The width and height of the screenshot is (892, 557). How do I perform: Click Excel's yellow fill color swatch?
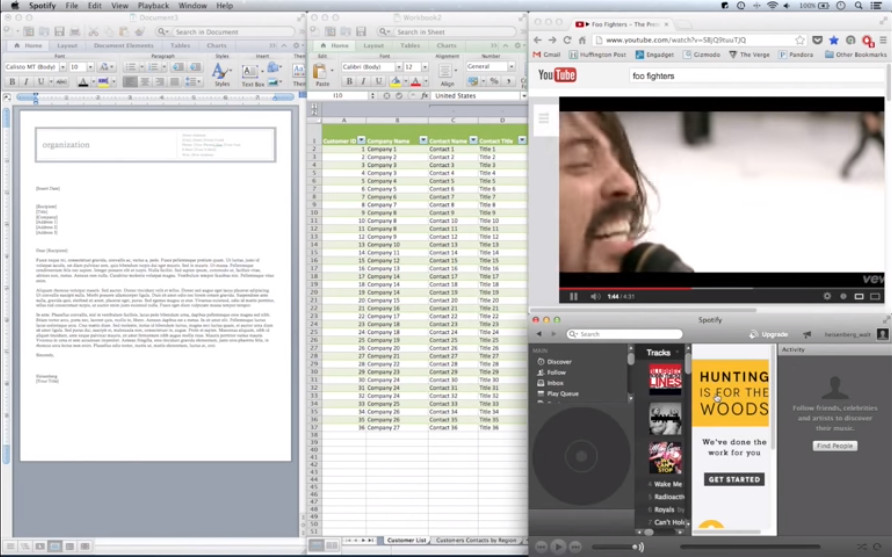395,82
